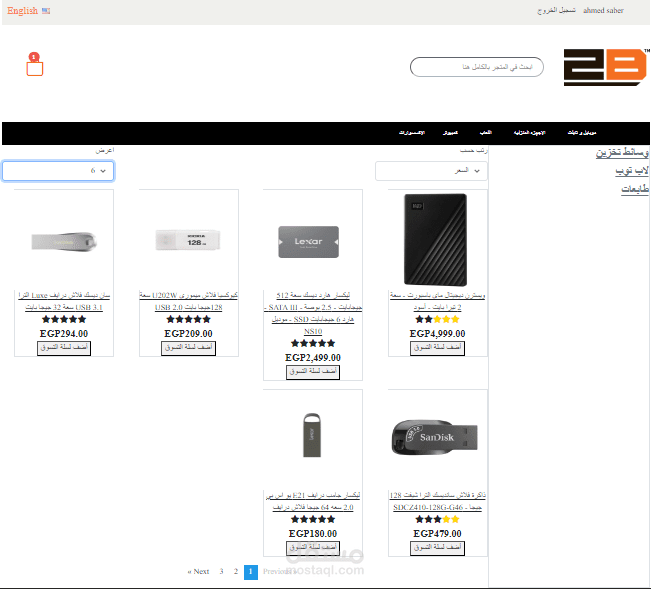Click star rating of EGP294.00 product

(64, 319)
